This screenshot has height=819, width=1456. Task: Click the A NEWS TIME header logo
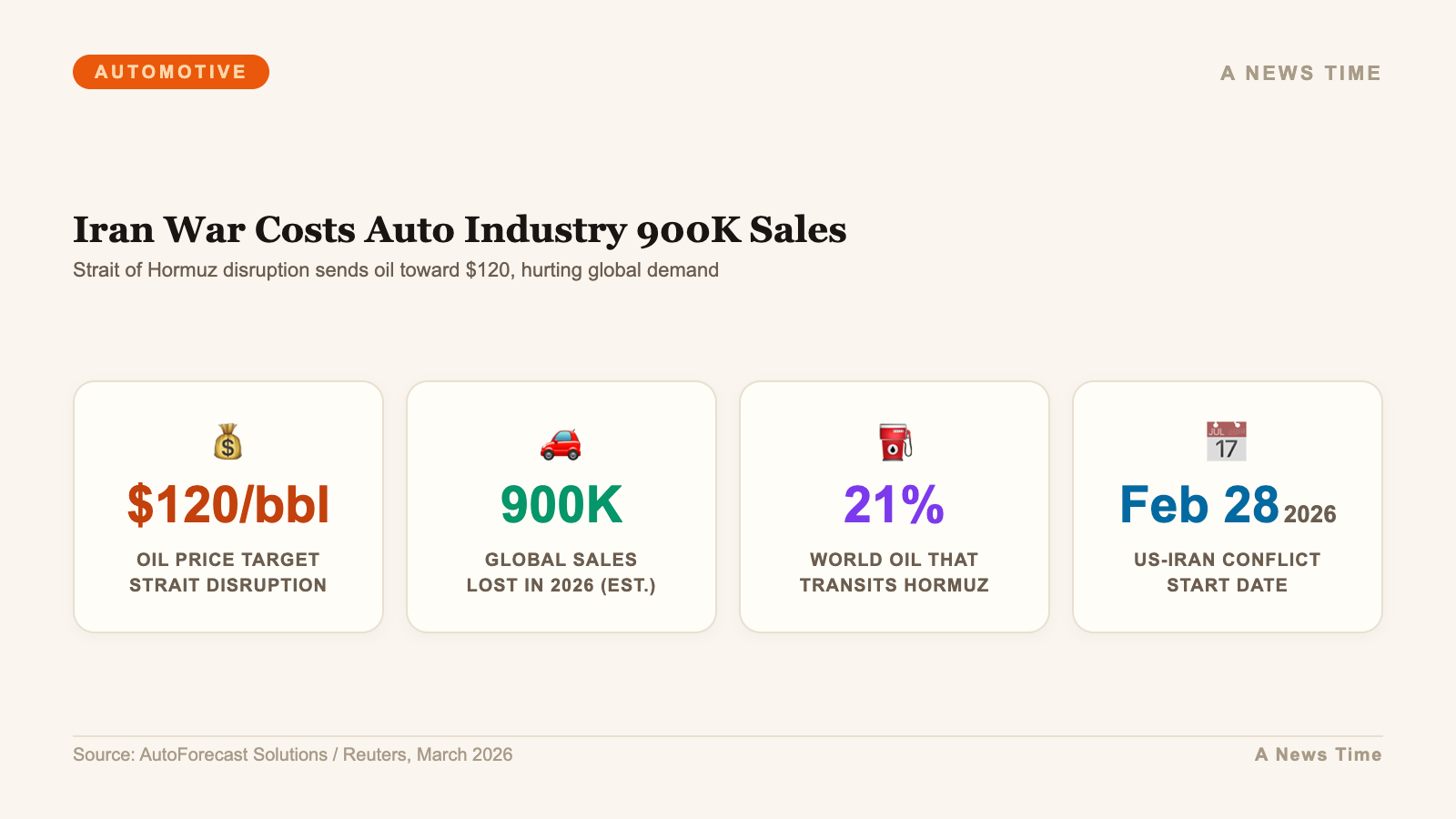point(1300,73)
